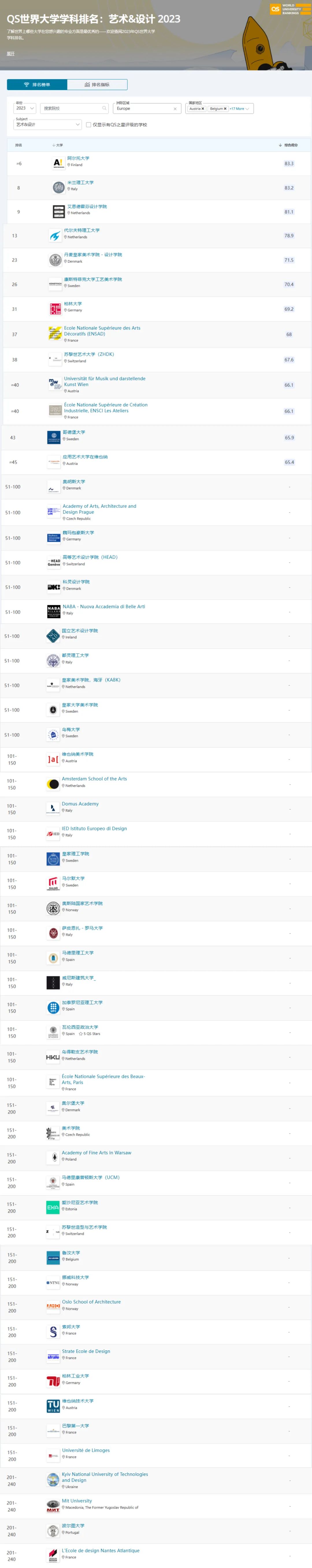
Task: Remove the Austria country tag
Action: click(202, 109)
